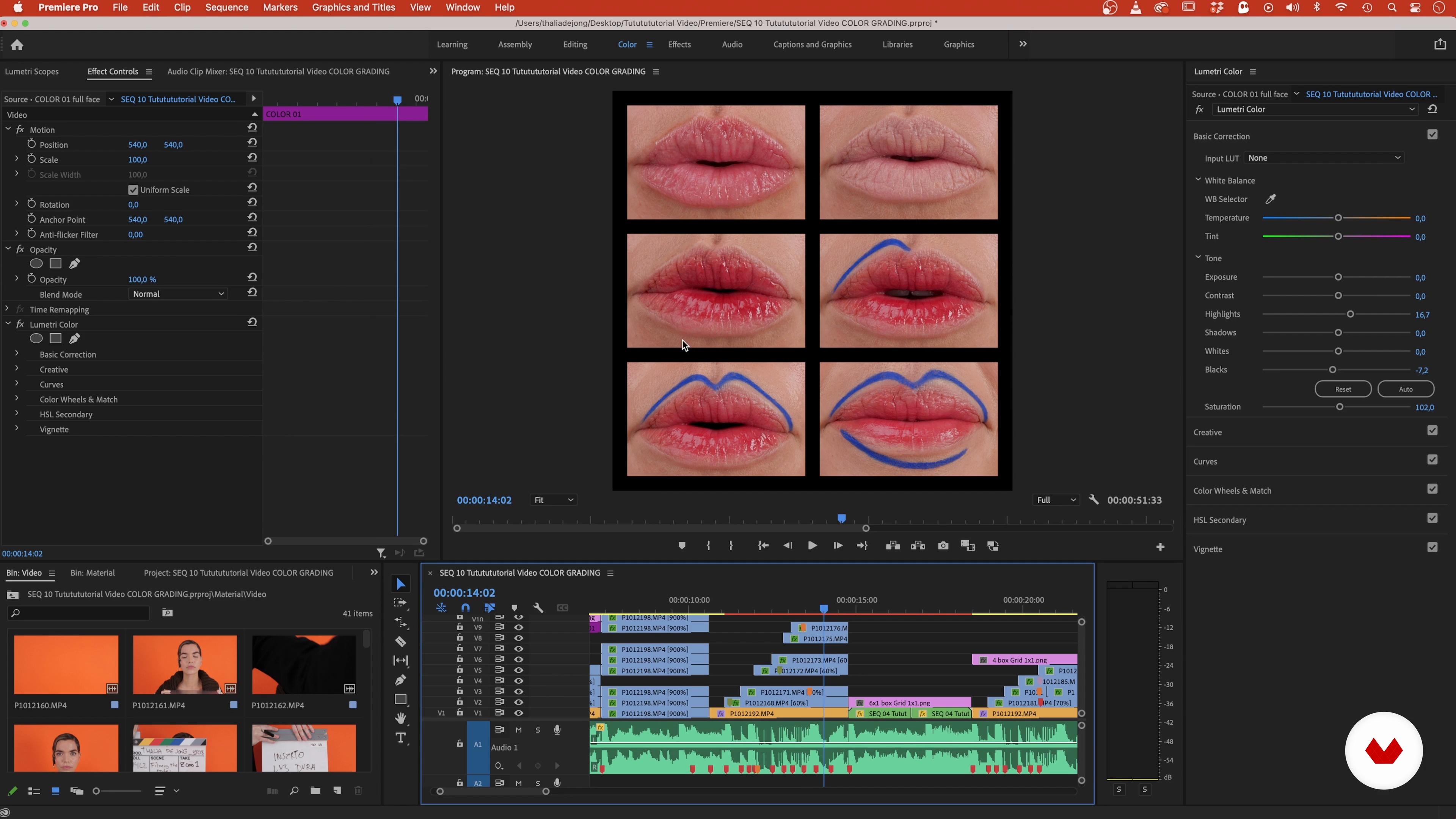Select the Selection arrow tool
Viewport: 1456px width, 819px height.
(401, 584)
